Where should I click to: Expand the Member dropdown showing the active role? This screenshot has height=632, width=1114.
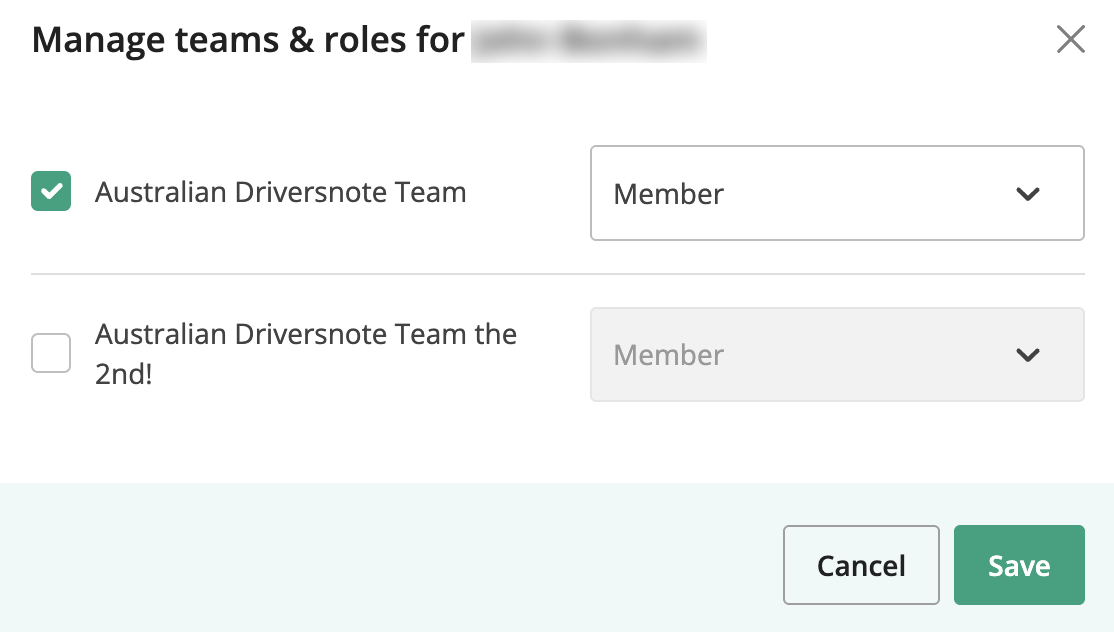837,193
